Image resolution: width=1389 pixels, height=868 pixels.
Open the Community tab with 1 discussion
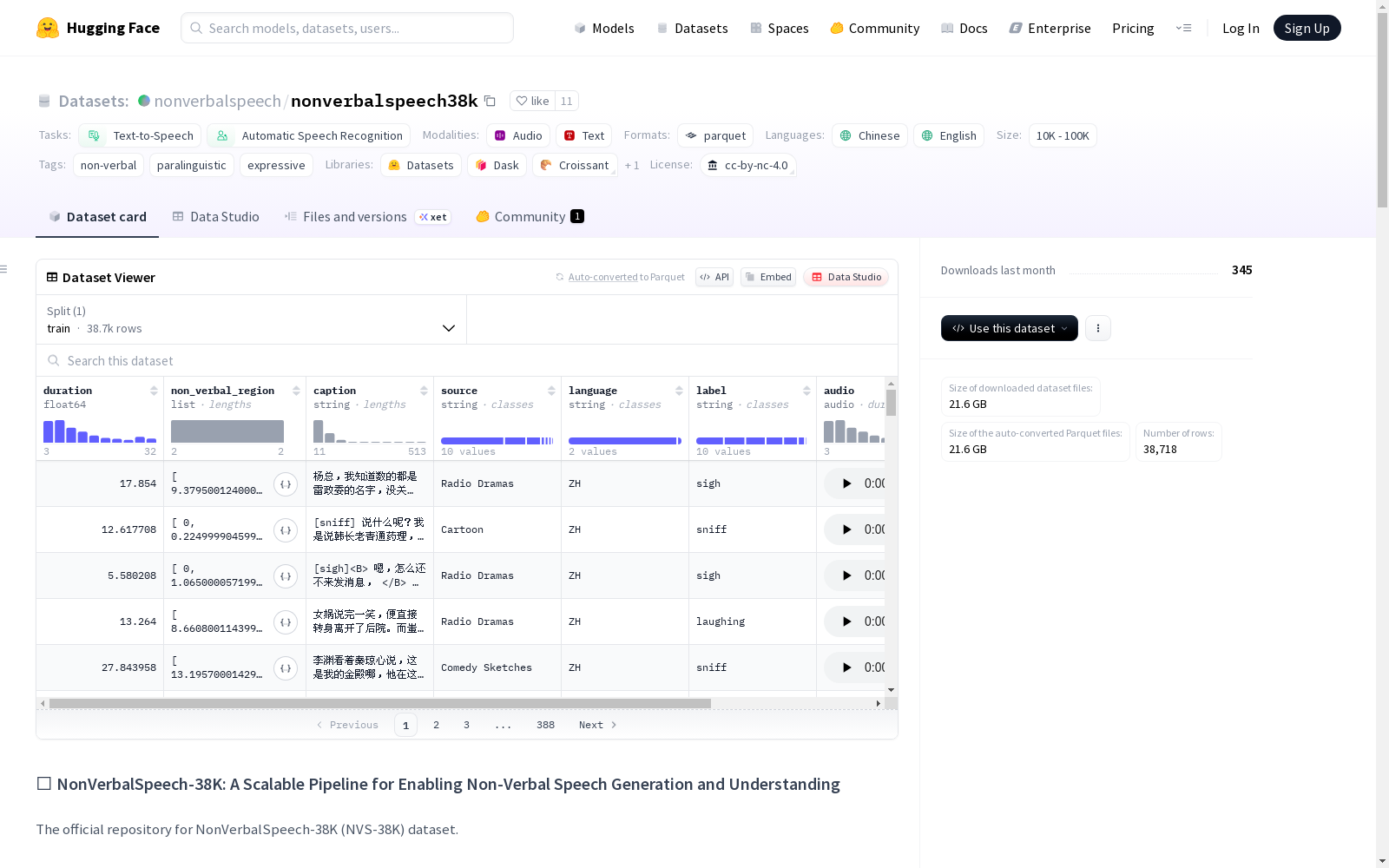point(530,217)
